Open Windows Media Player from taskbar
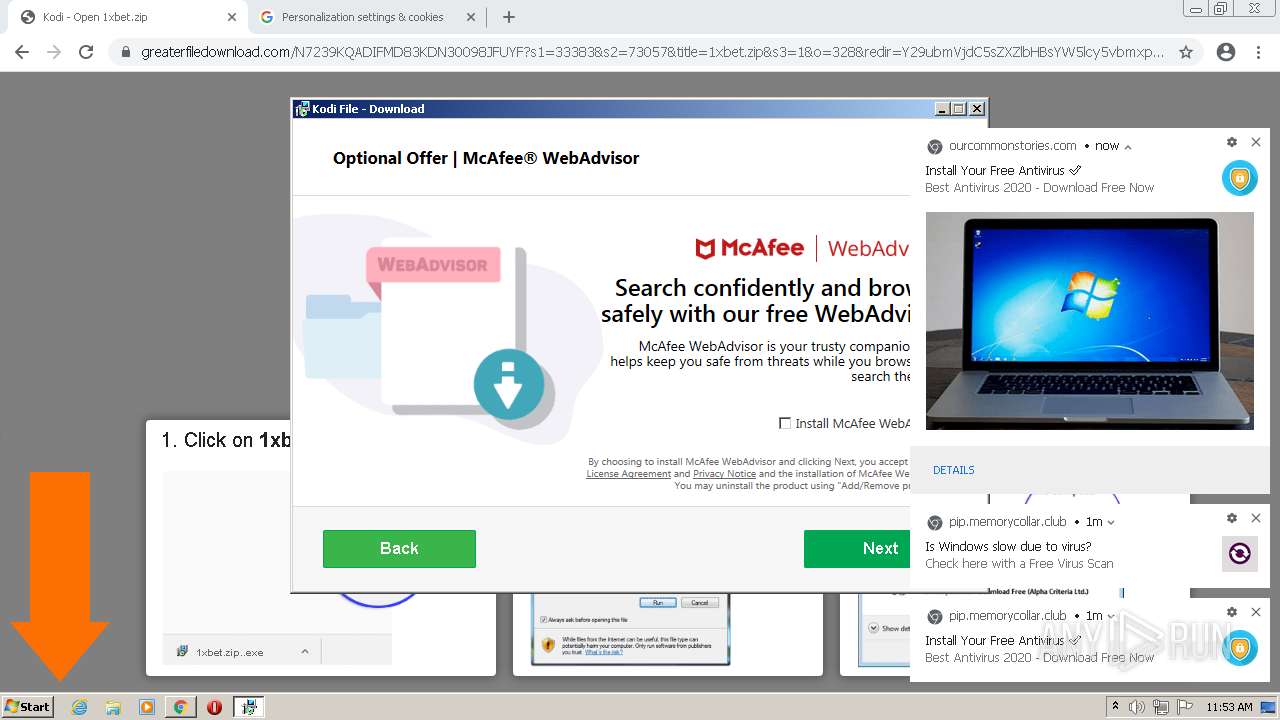 pyautogui.click(x=147, y=707)
